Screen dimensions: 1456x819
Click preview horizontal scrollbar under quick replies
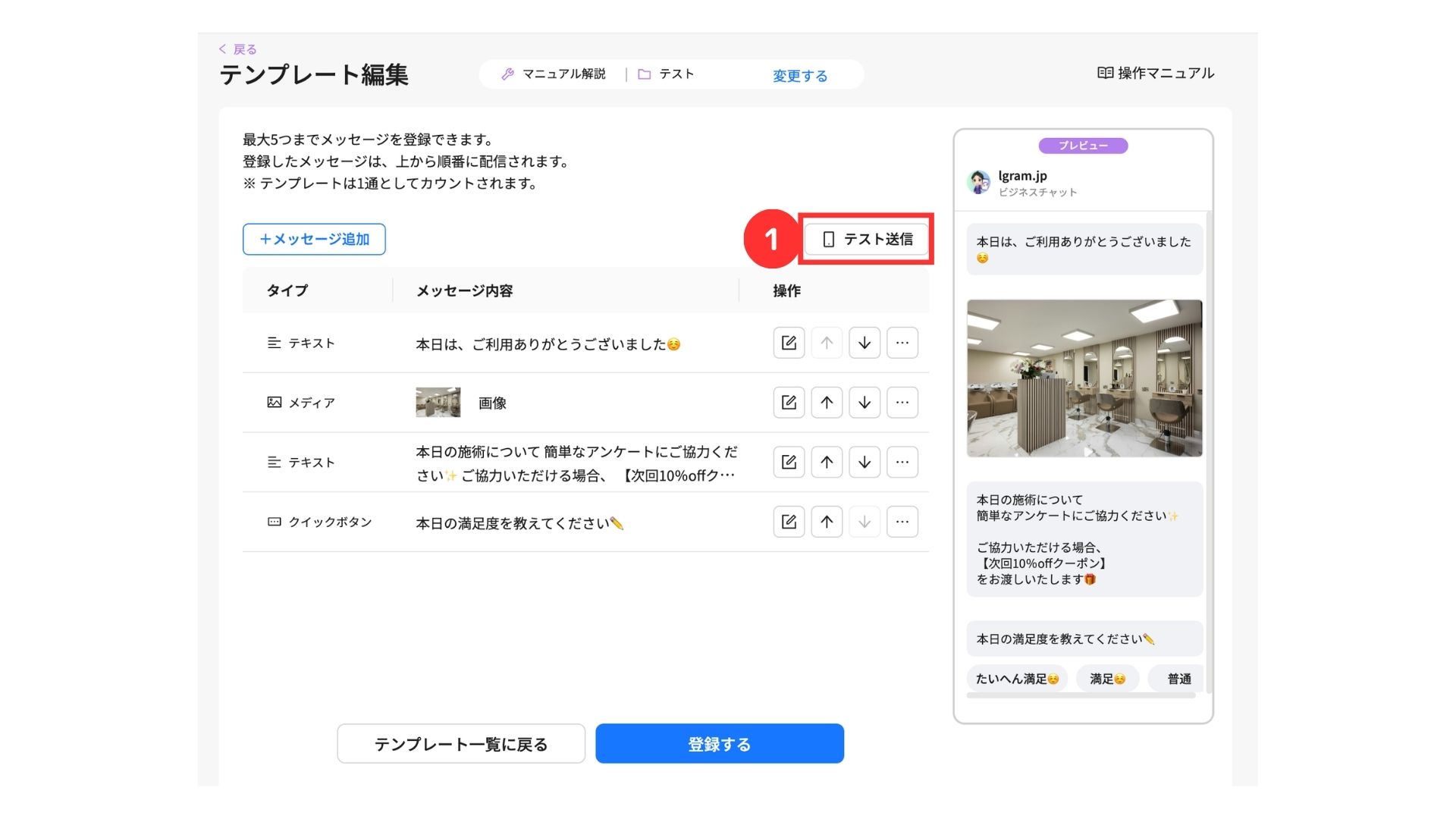coord(1081,695)
